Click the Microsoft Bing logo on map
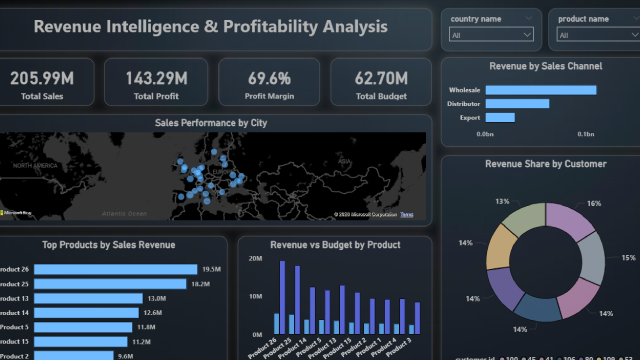Image resolution: width=640 pixels, height=360 pixels. click(16, 213)
